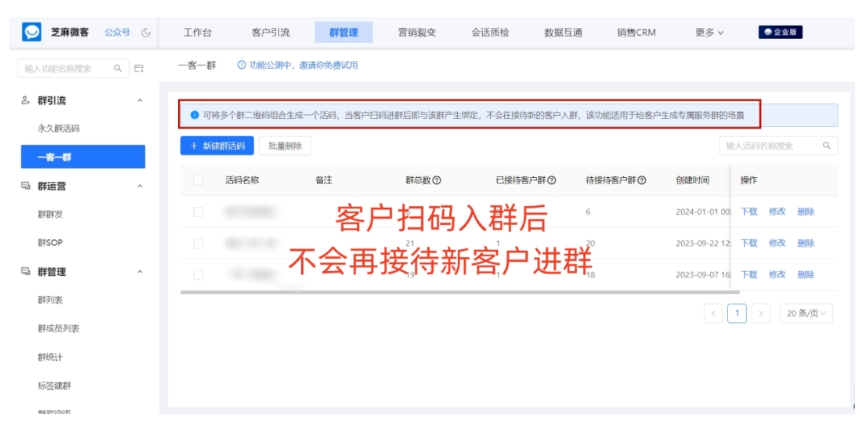Screen dimensions: 864x434
Task: Open the 更多 dropdown menu
Action: point(709,33)
